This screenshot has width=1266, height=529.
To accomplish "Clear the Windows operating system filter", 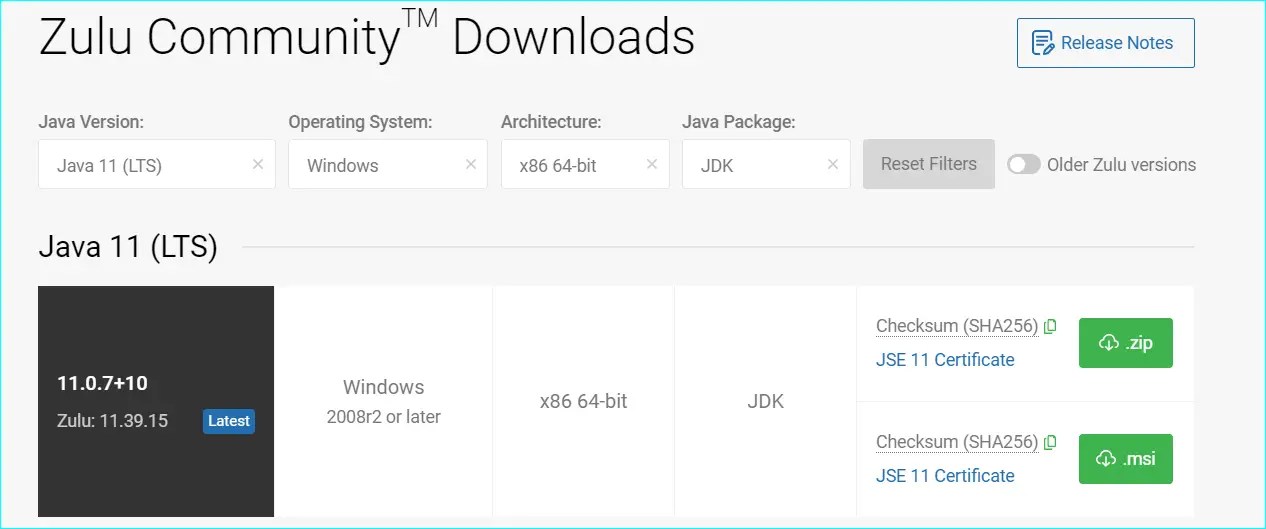I will click(x=471, y=165).
